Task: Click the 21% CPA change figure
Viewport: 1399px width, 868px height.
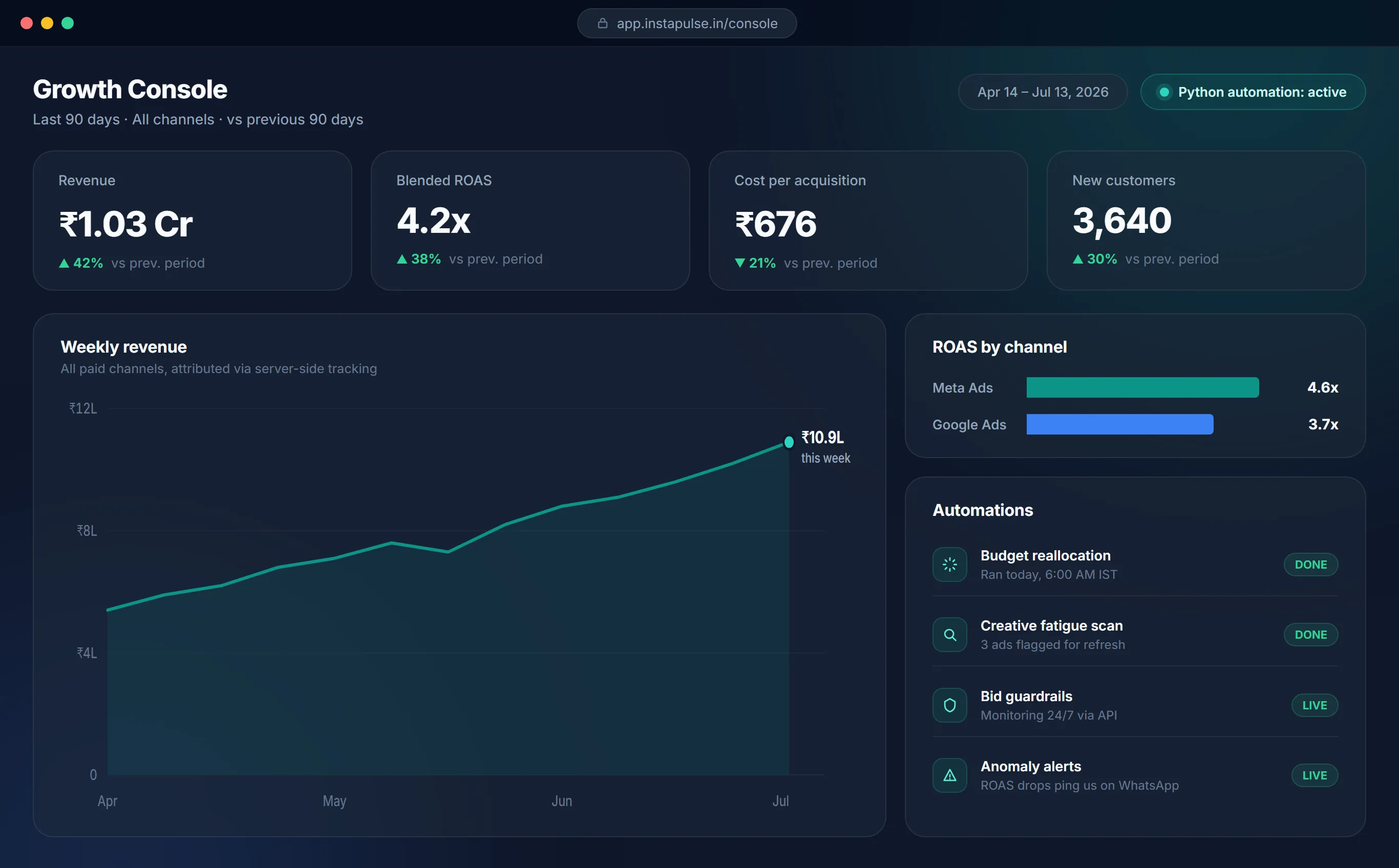Action: 762,263
